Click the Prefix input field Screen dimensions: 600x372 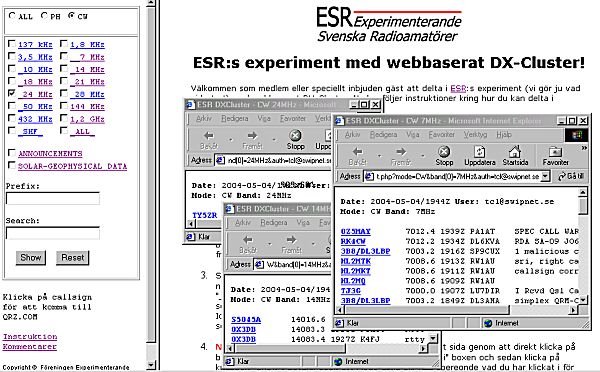pyautogui.click(x=53, y=198)
